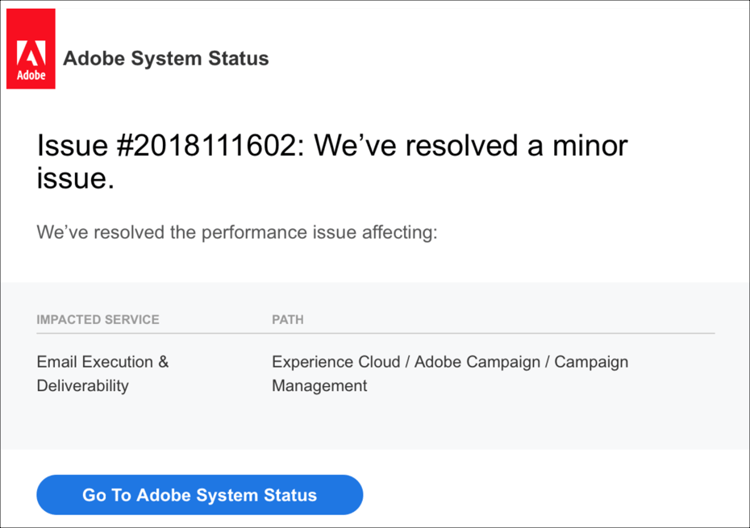The image size is (750, 528).
Task: Click the IMPACTED SERVICE column header
Action: coord(98,320)
